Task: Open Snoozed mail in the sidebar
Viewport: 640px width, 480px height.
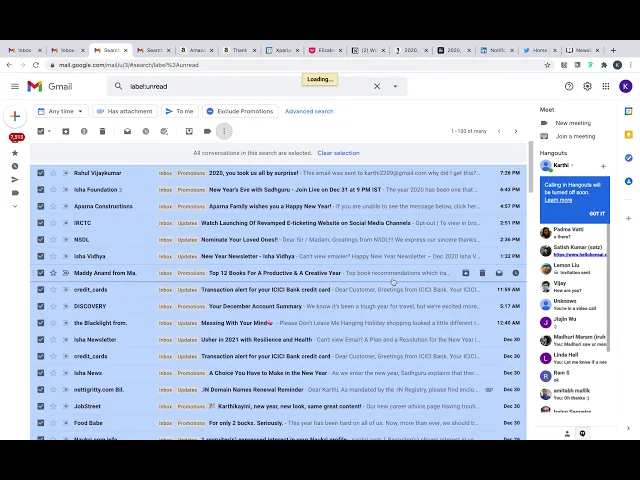Action: click(x=15, y=166)
